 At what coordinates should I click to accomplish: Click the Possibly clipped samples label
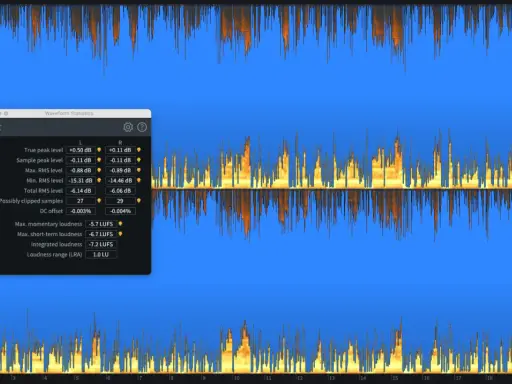coord(31,201)
